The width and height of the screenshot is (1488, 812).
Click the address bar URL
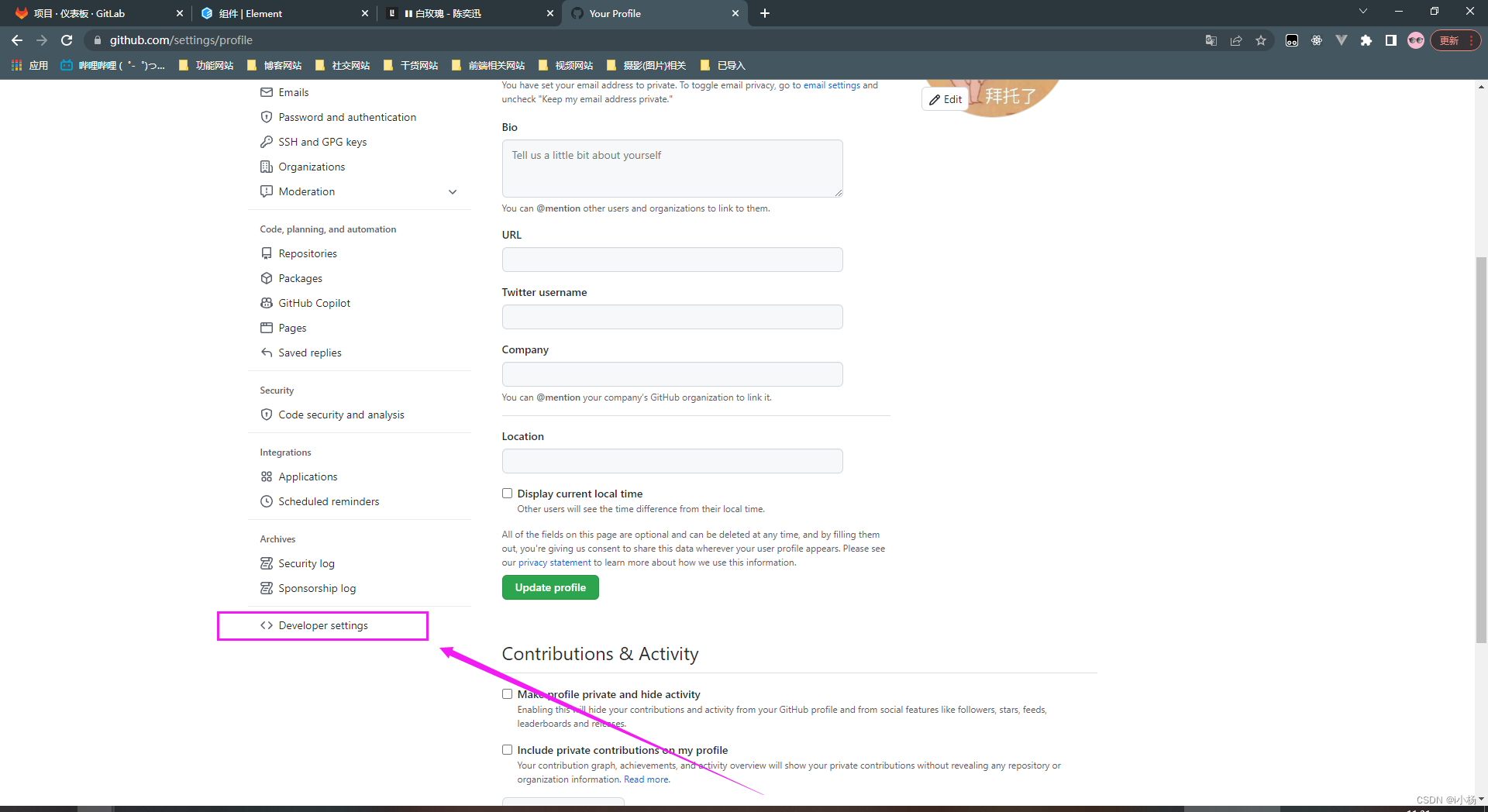(181, 40)
